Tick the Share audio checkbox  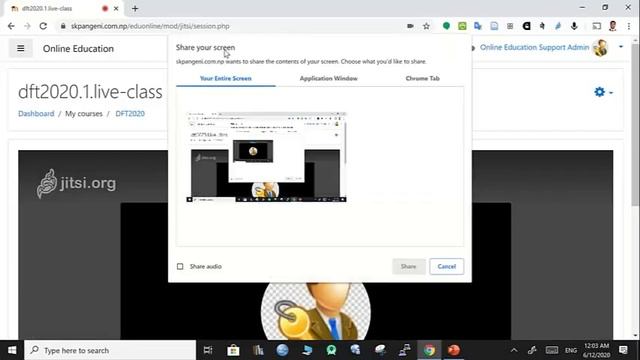pos(180,267)
